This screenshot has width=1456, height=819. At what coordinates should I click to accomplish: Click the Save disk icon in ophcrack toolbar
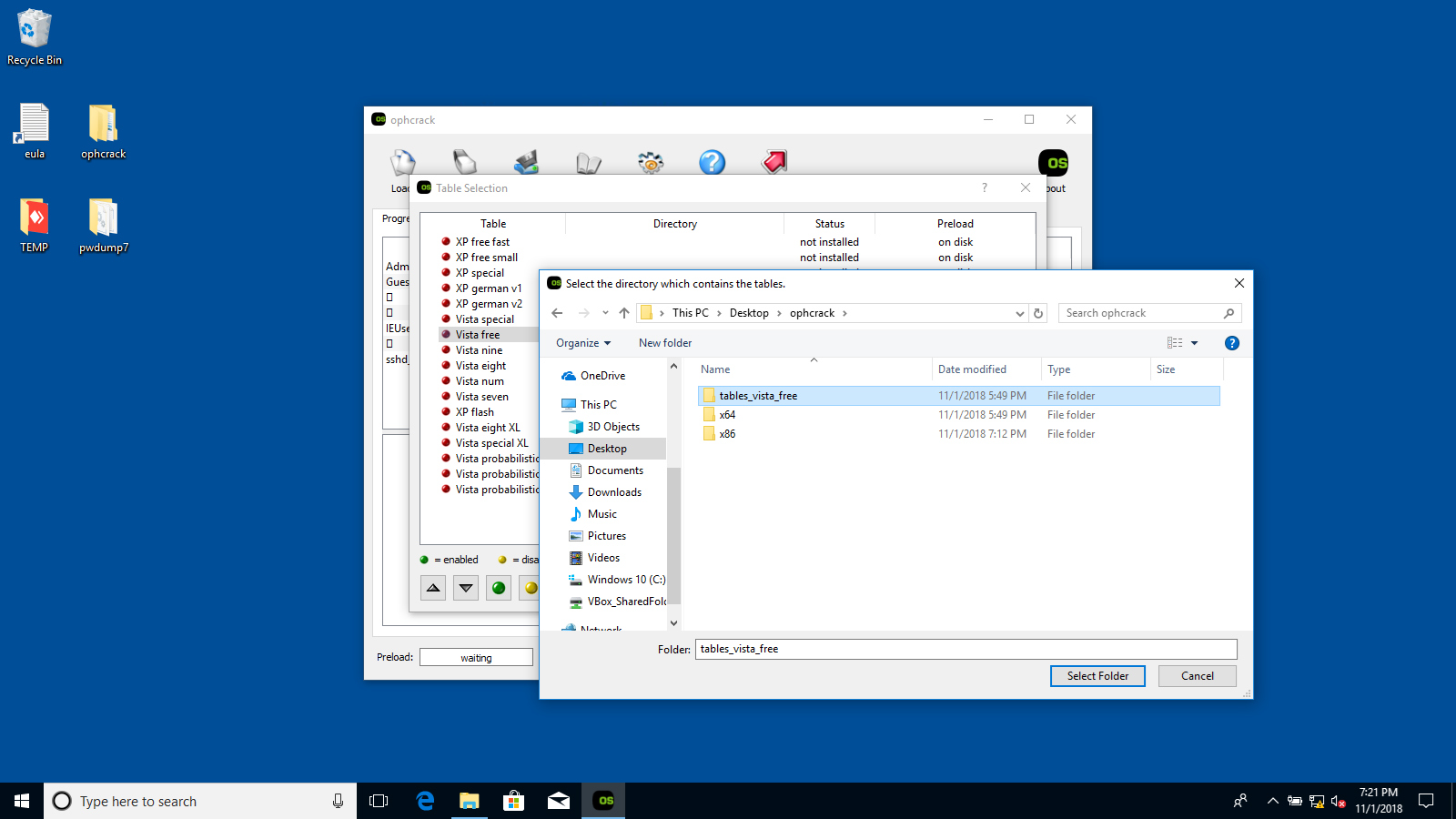[526, 162]
